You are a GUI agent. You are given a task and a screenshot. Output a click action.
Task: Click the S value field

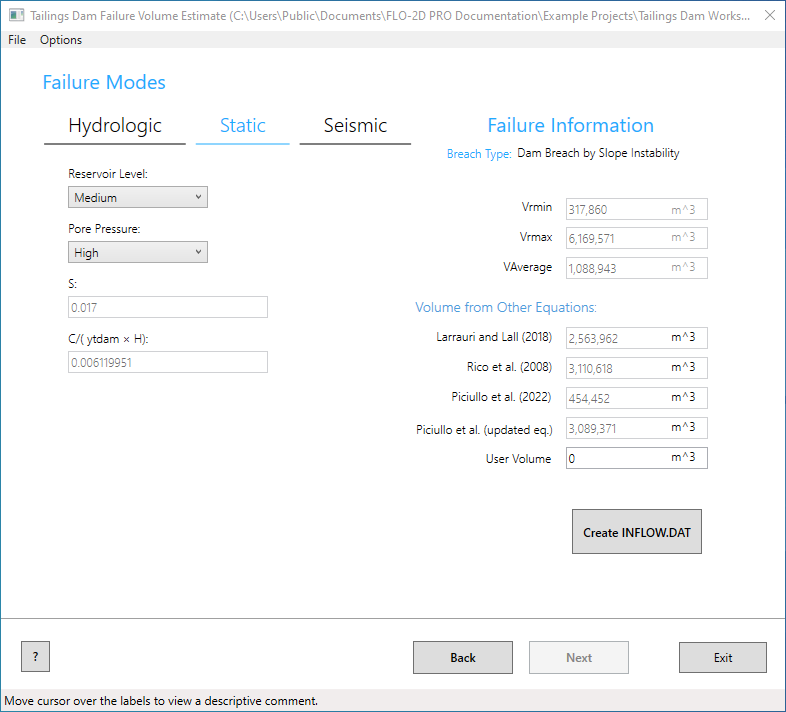[168, 307]
